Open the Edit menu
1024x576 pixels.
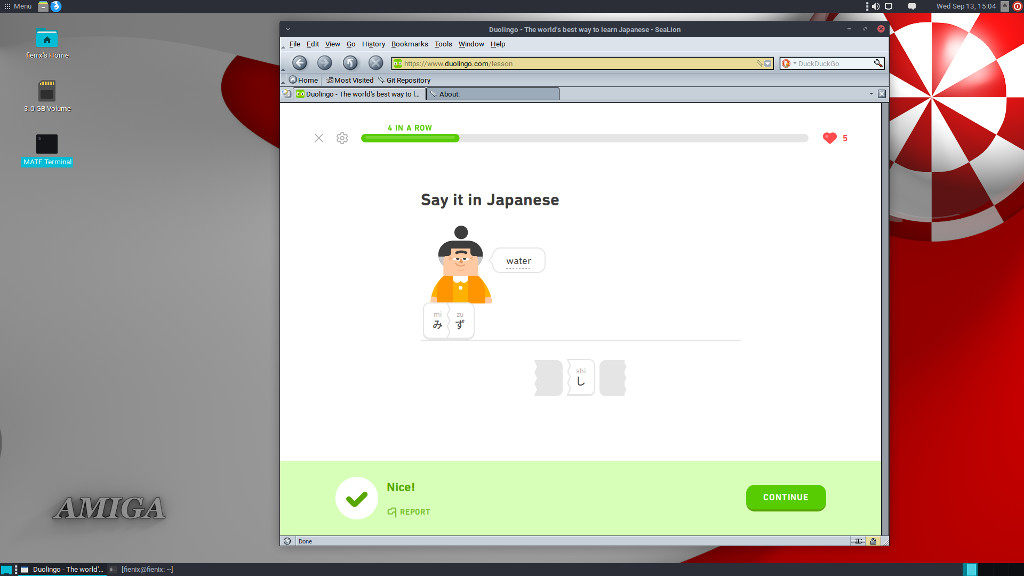point(312,44)
